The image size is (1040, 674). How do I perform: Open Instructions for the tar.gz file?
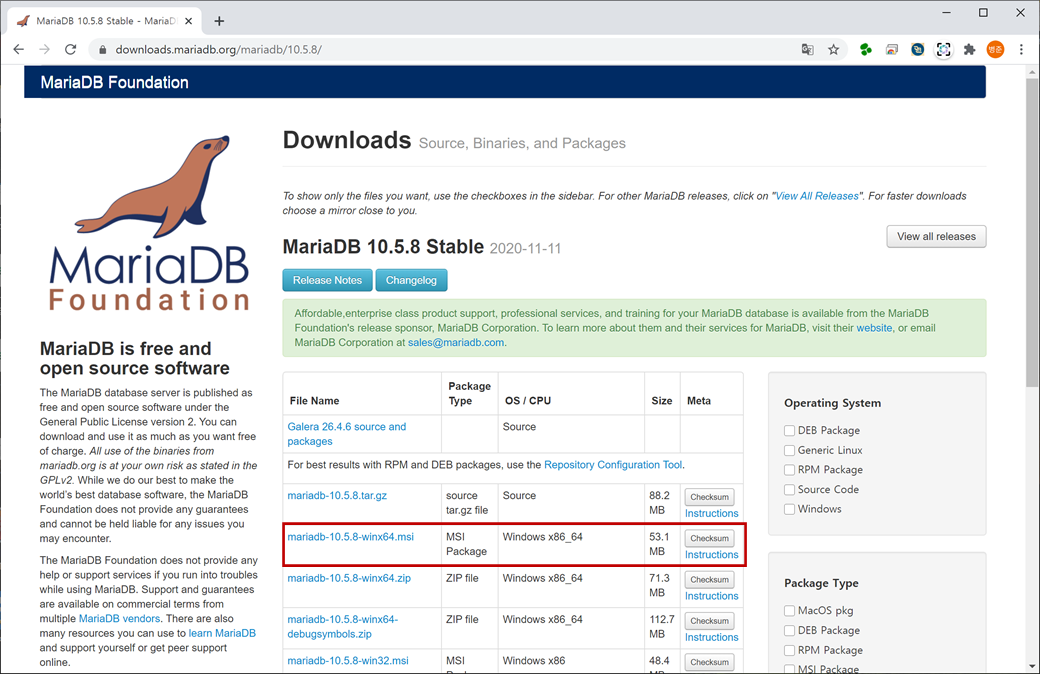pos(711,513)
